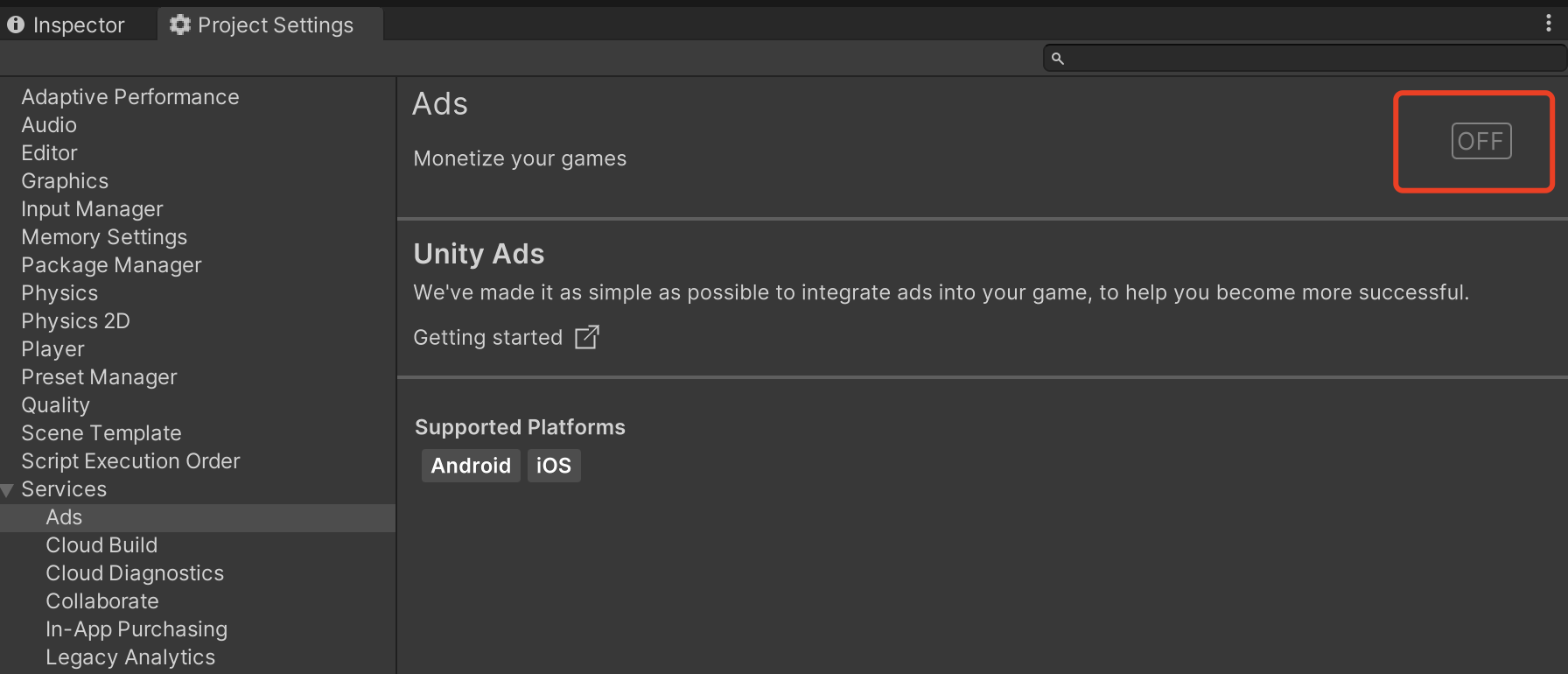
Task: Click the external link icon beside Getting started
Action: pyautogui.click(x=587, y=337)
